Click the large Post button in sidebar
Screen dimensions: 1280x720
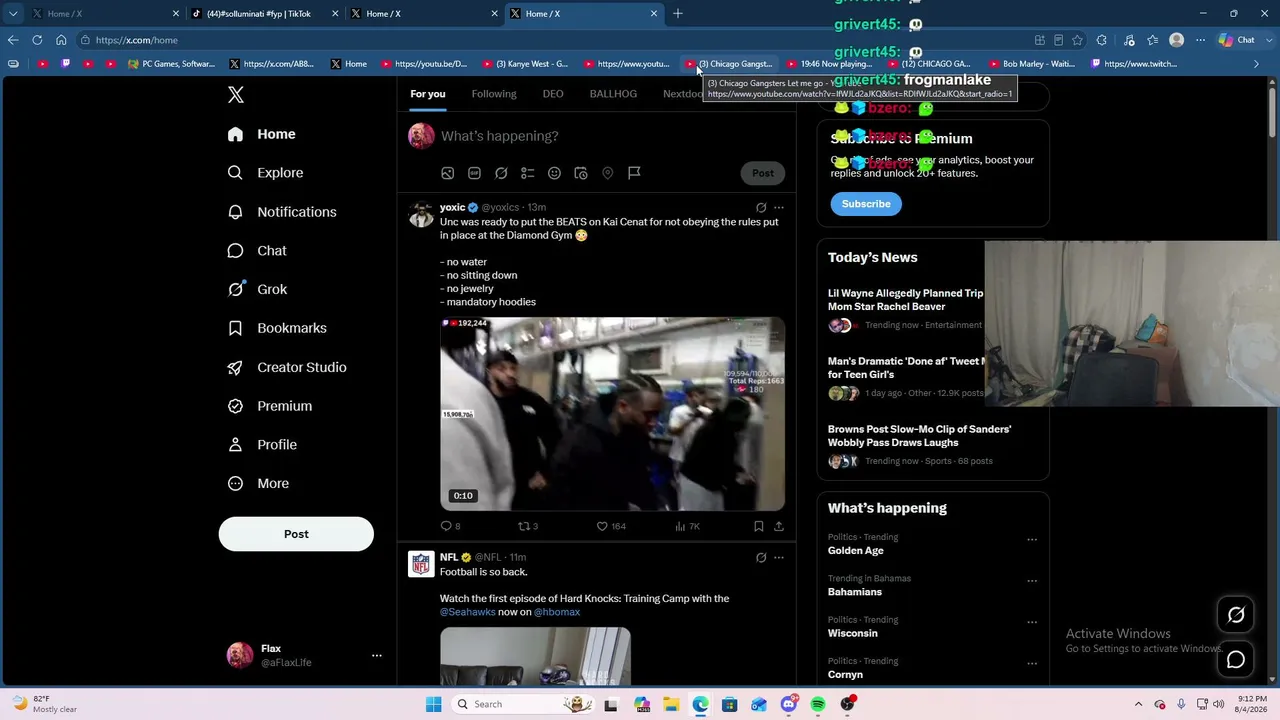point(296,534)
